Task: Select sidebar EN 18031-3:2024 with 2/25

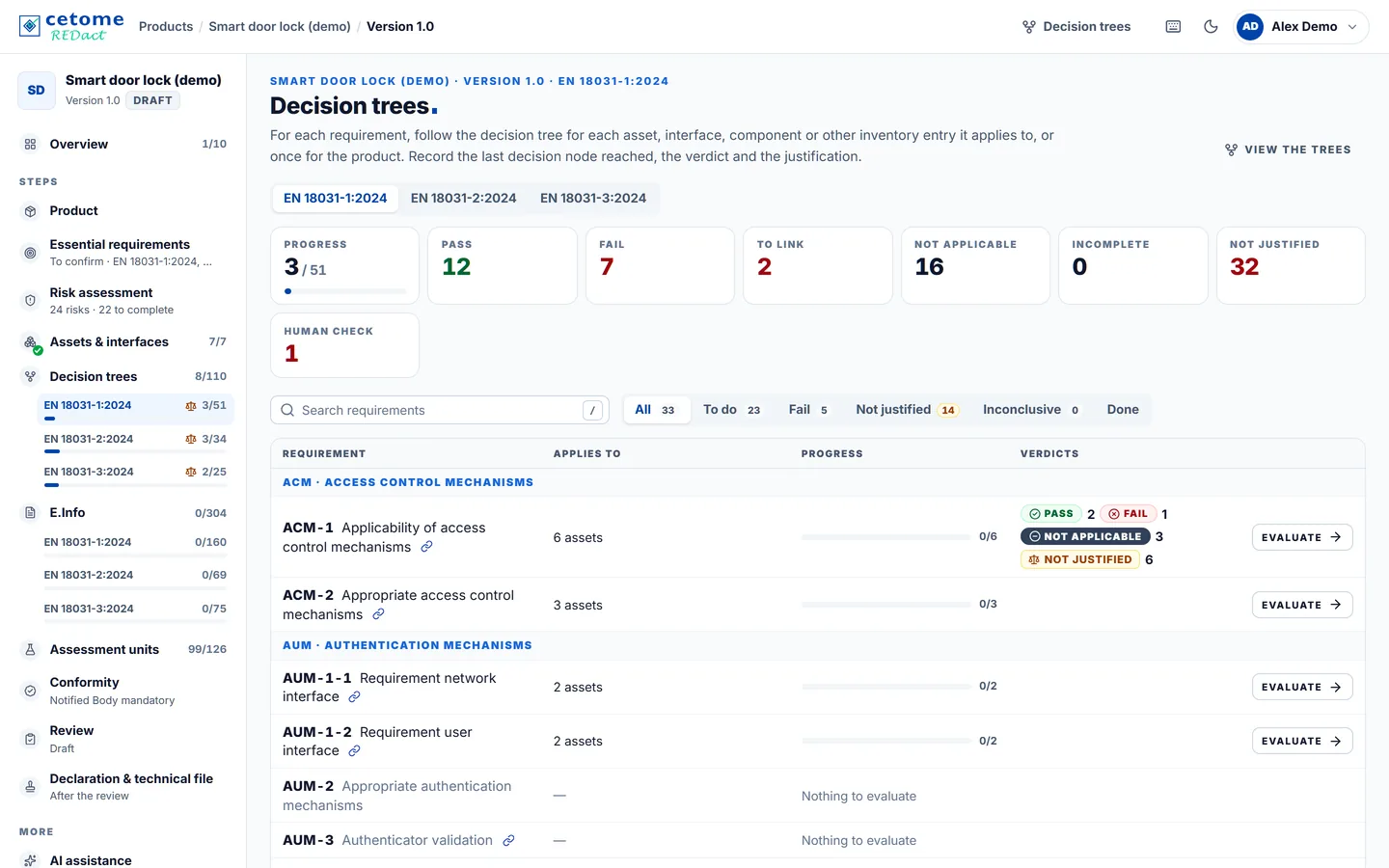Action: tap(135, 475)
